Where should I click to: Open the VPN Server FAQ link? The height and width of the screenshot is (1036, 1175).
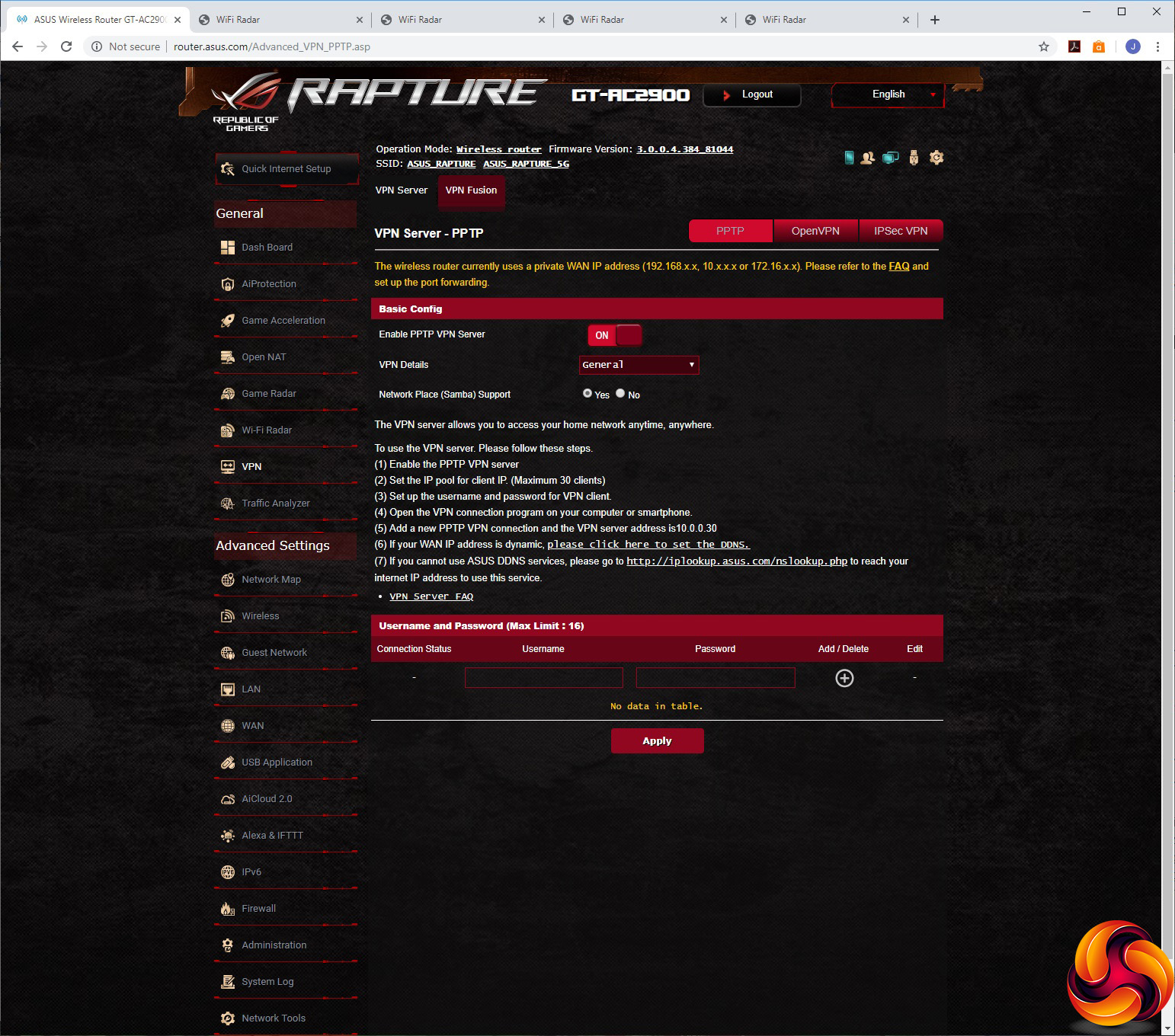(x=431, y=596)
